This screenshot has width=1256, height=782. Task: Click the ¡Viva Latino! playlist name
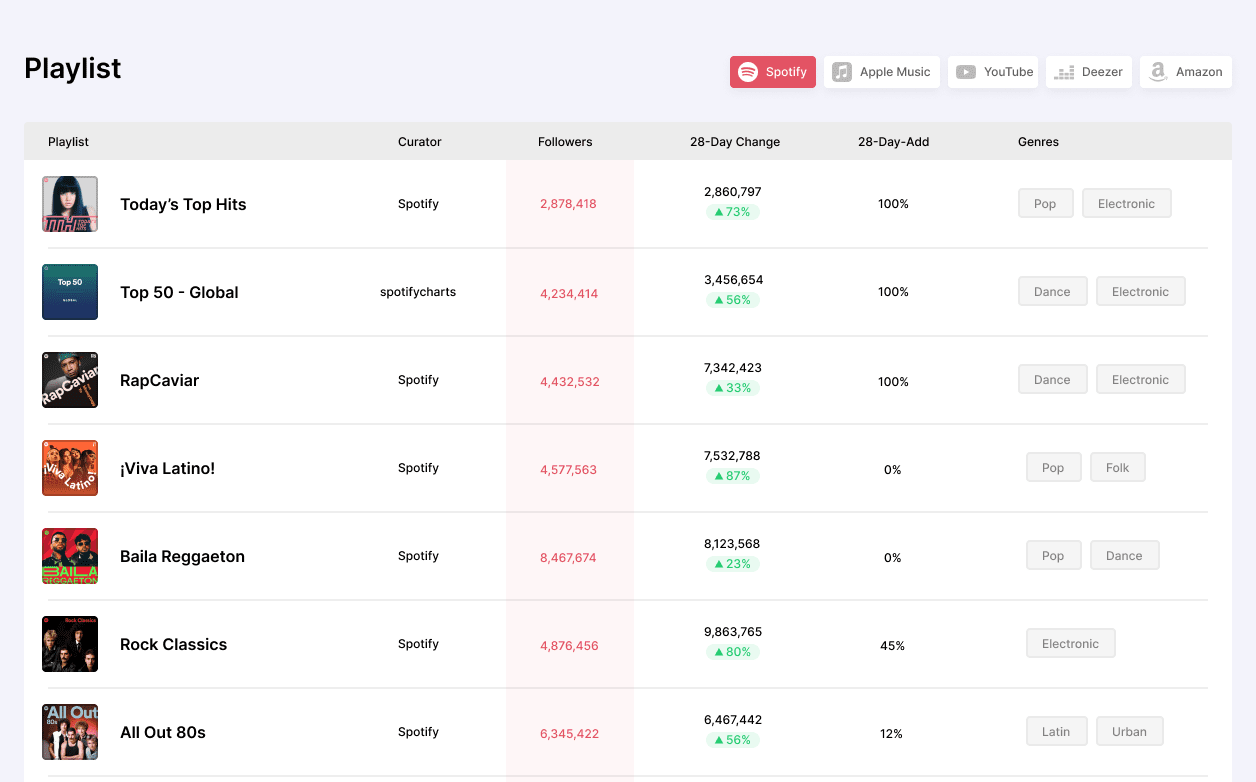[x=167, y=468]
